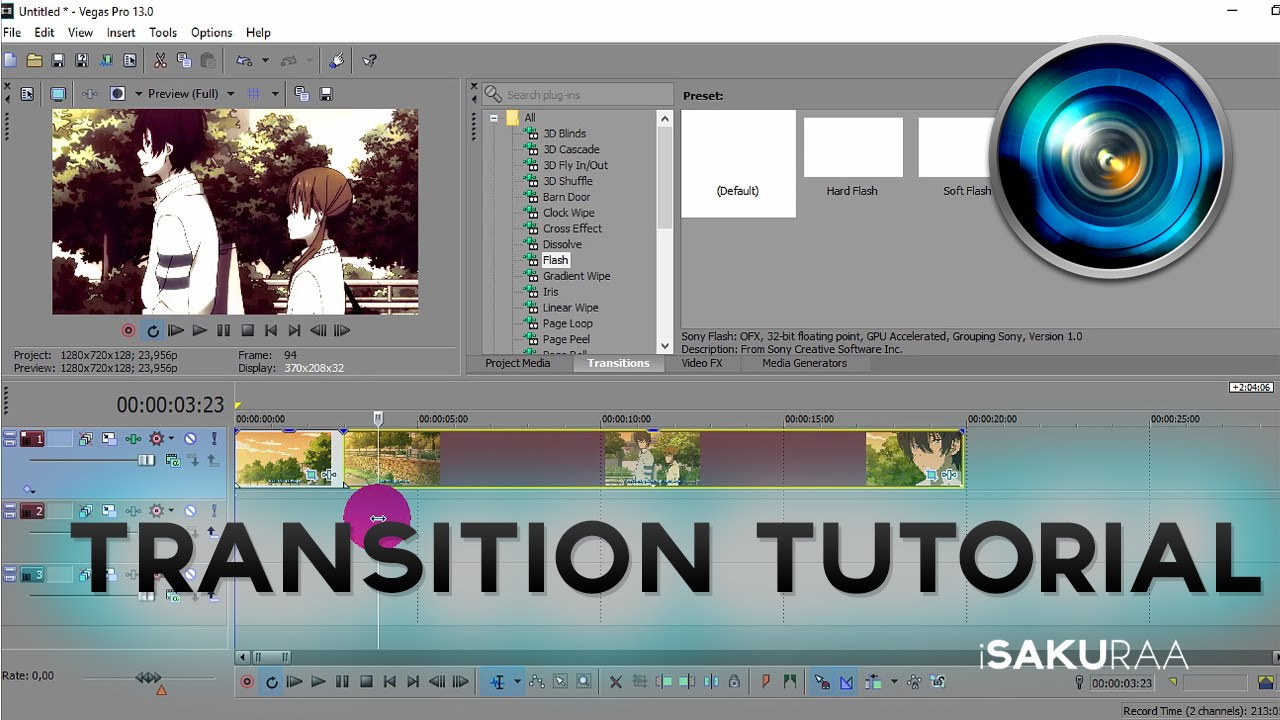Collapse the All plug-ins folder
The height and width of the screenshot is (720, 1280).
(x=493, y=118)
